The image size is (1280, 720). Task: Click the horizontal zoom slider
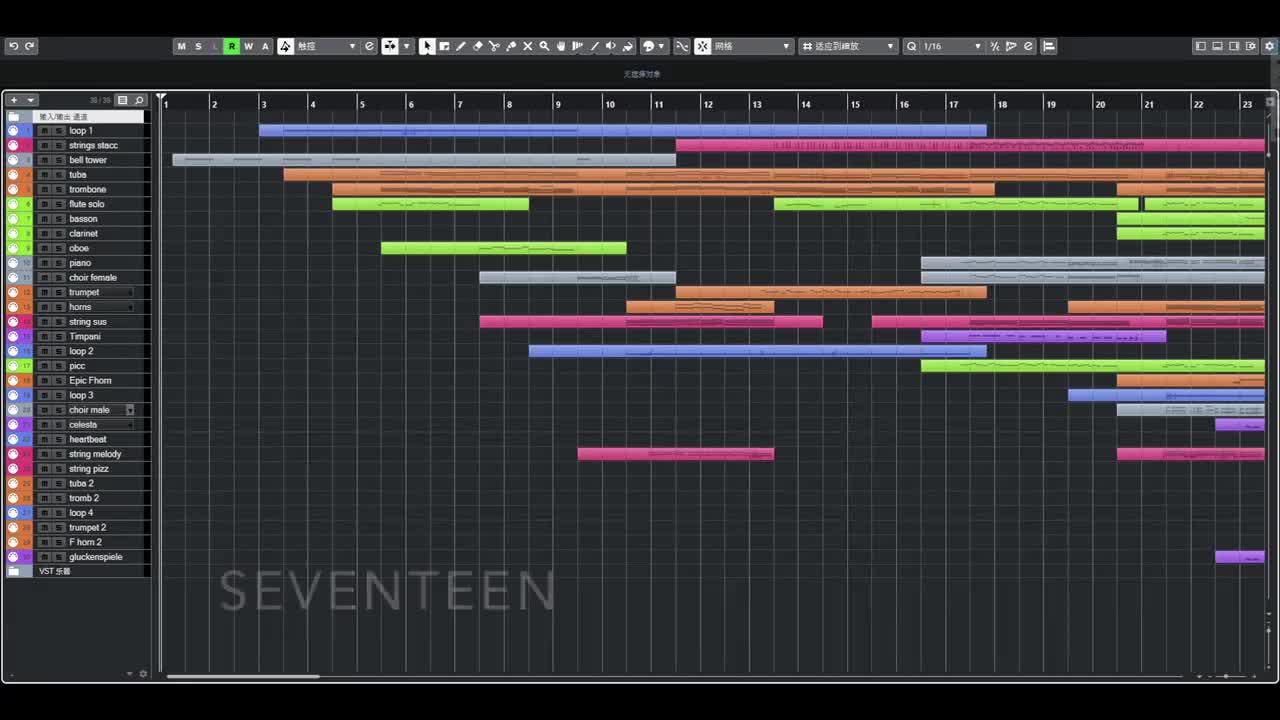tap(1225, 676)
